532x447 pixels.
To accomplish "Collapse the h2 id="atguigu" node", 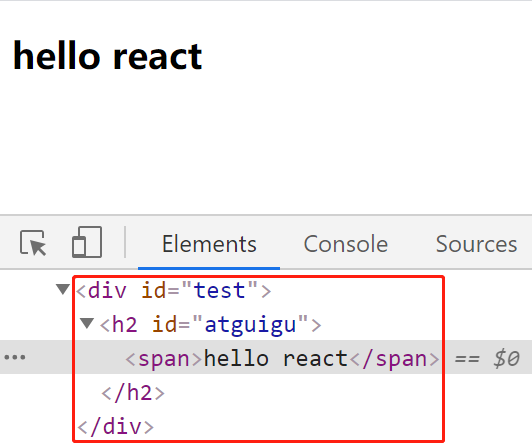I will click(x=87, y=323).
